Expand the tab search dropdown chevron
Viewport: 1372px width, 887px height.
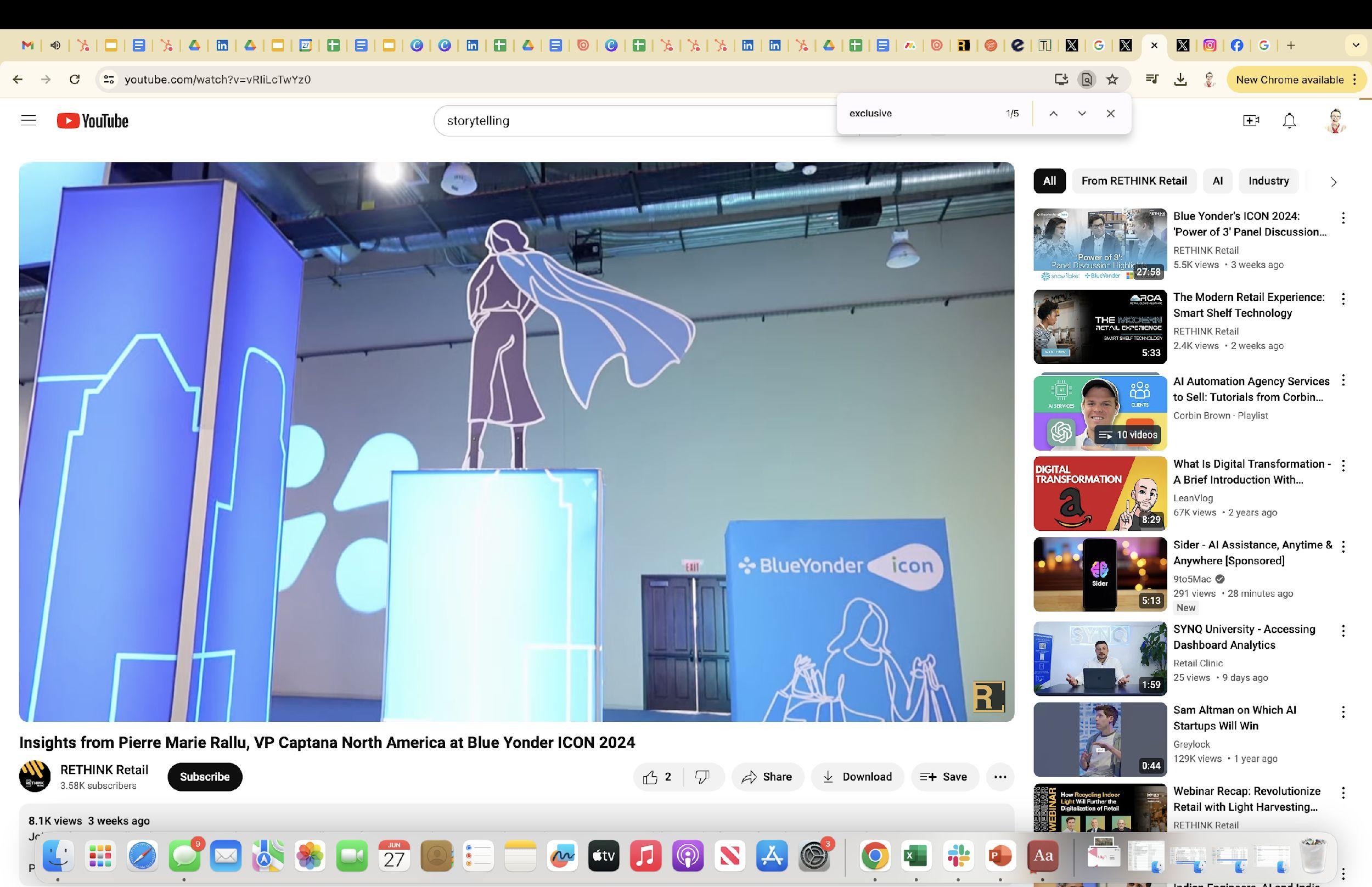click(x=1356, y=45)
